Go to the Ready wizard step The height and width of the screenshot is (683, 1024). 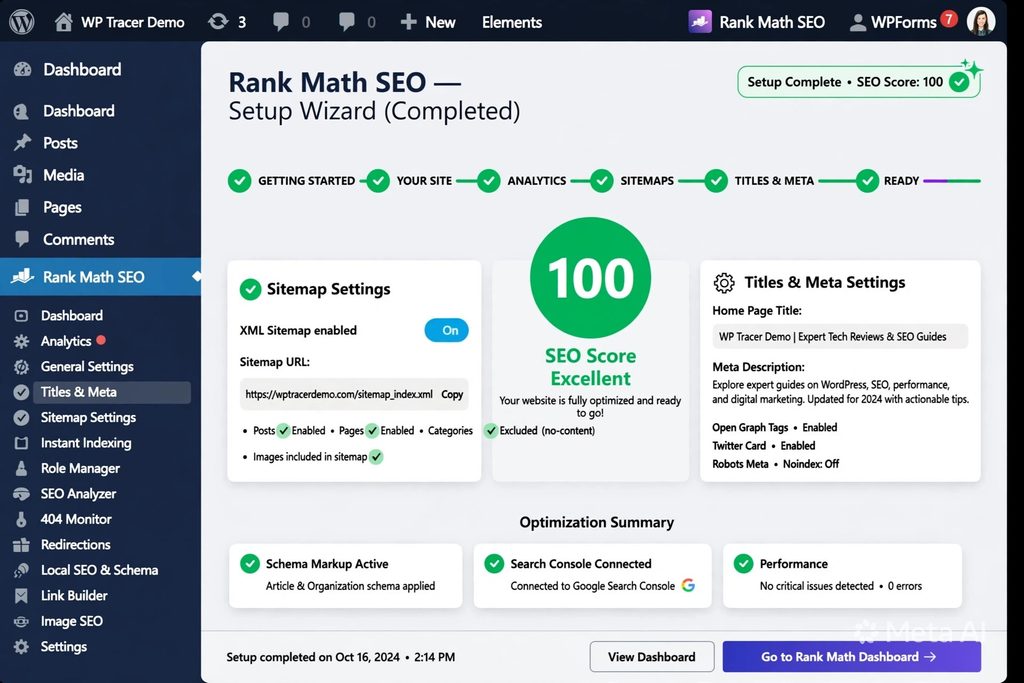point(888,181)
